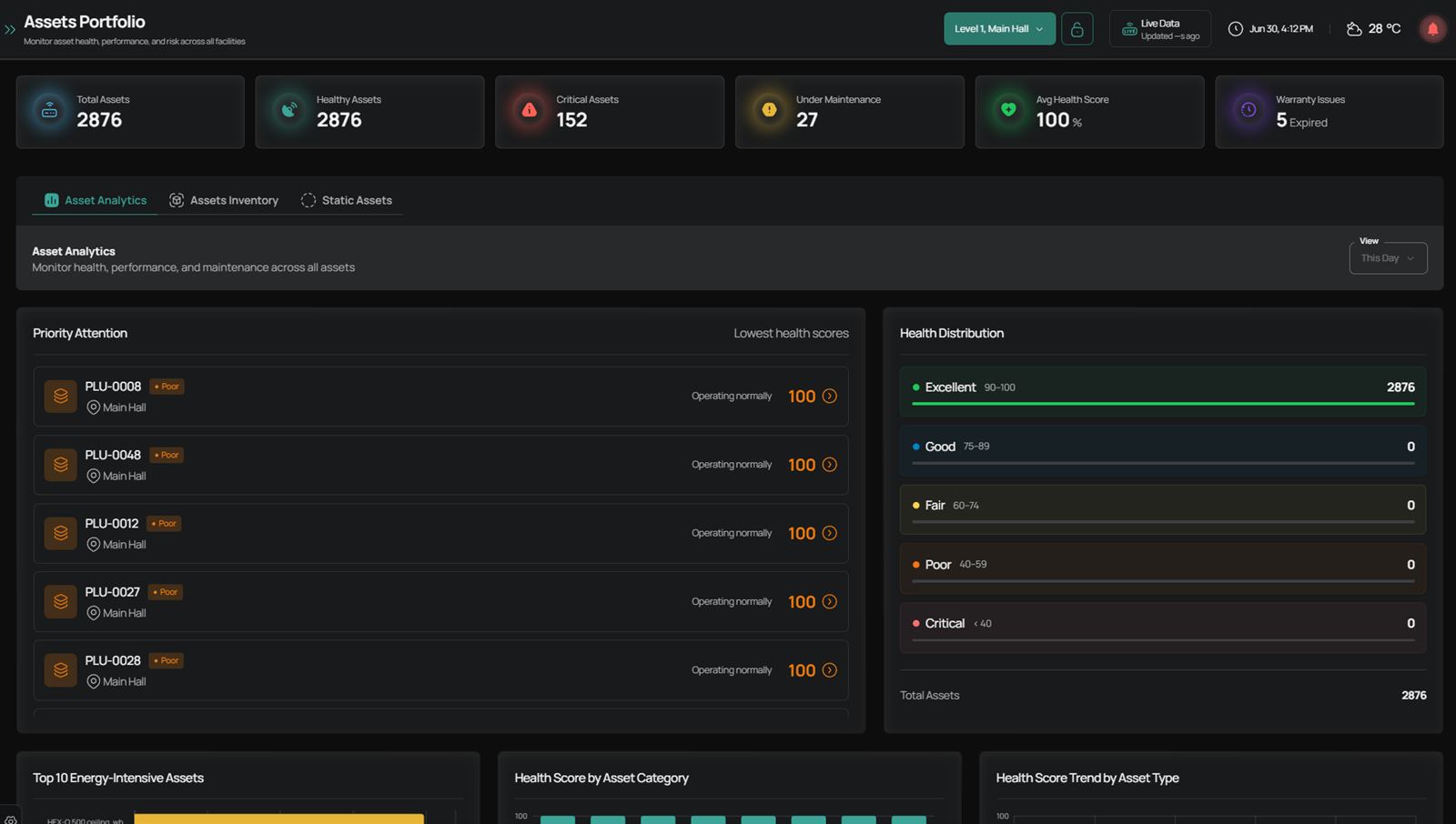Click the lock icon button in header

coord(1077,29)
